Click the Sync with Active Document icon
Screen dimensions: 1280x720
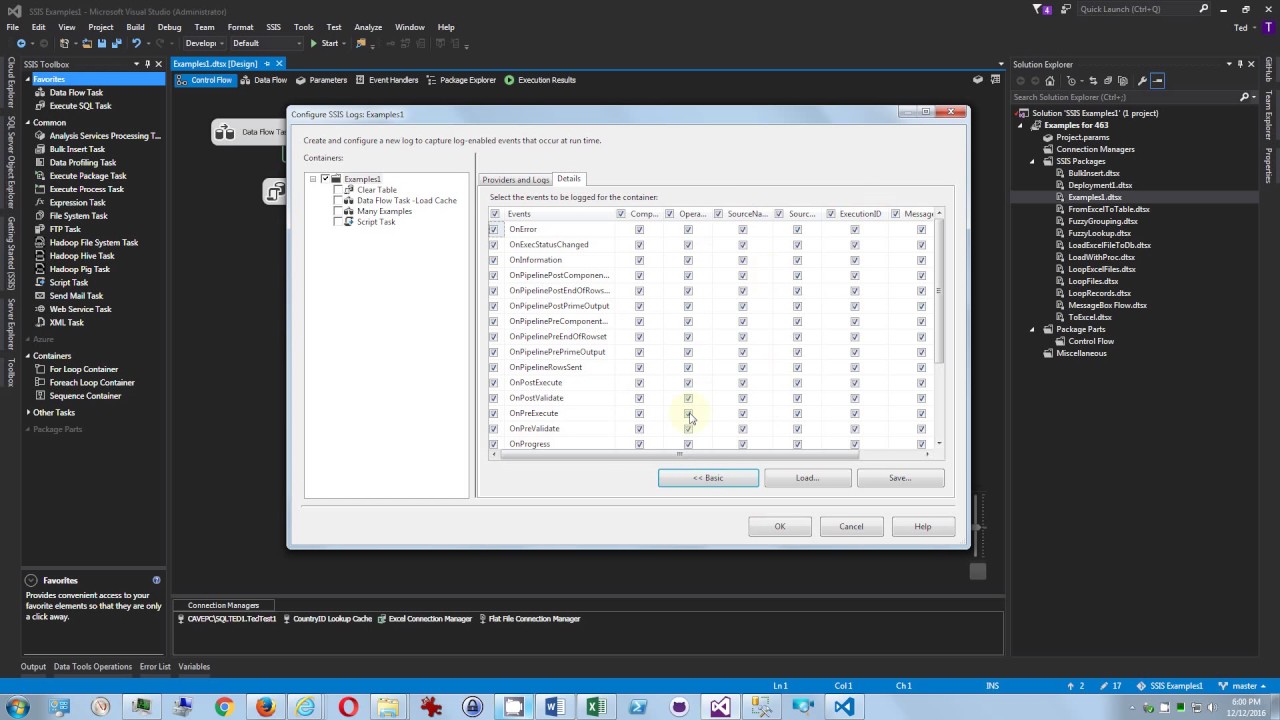click(1093, 81)
